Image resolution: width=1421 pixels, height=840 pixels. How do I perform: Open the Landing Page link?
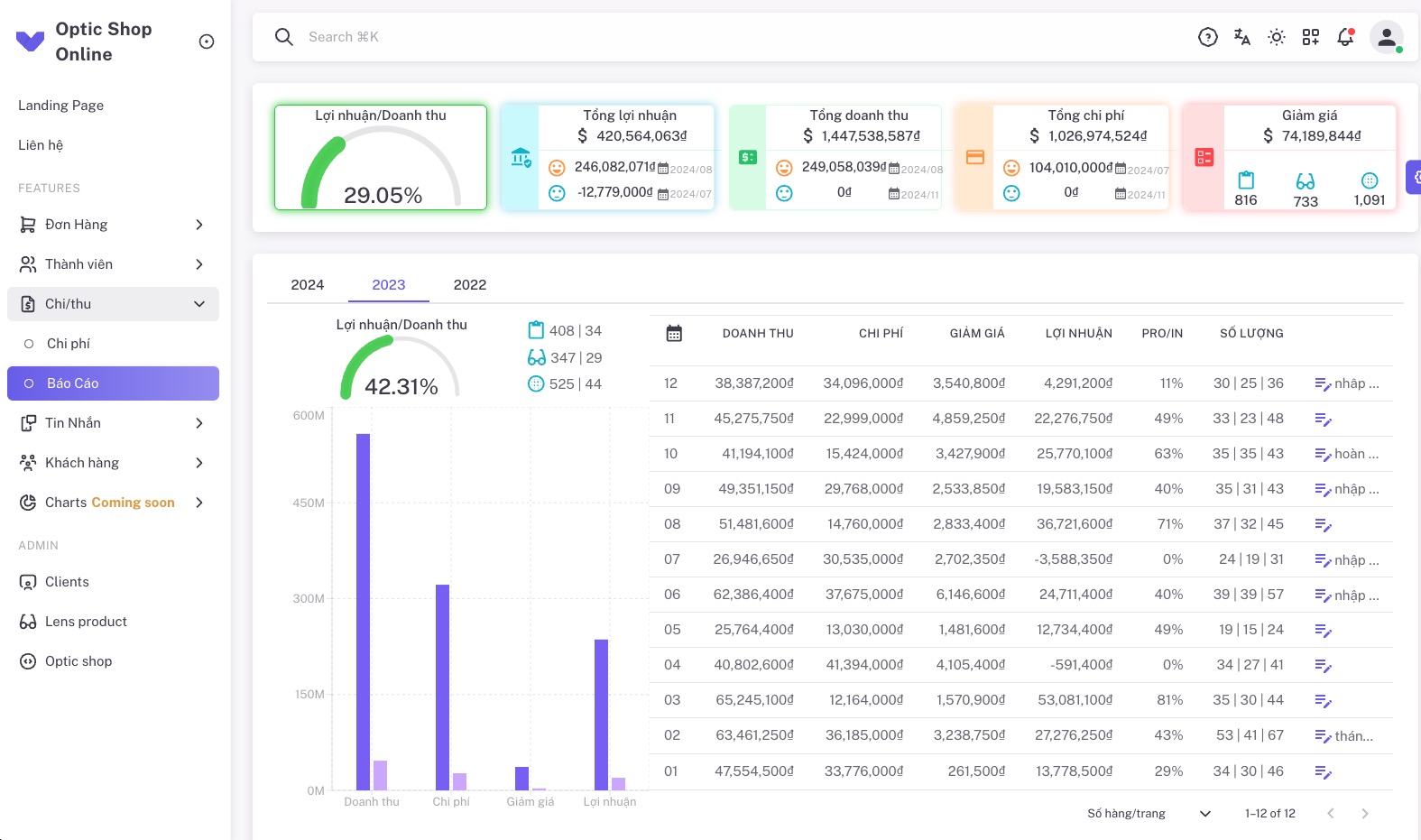[61, 106]
